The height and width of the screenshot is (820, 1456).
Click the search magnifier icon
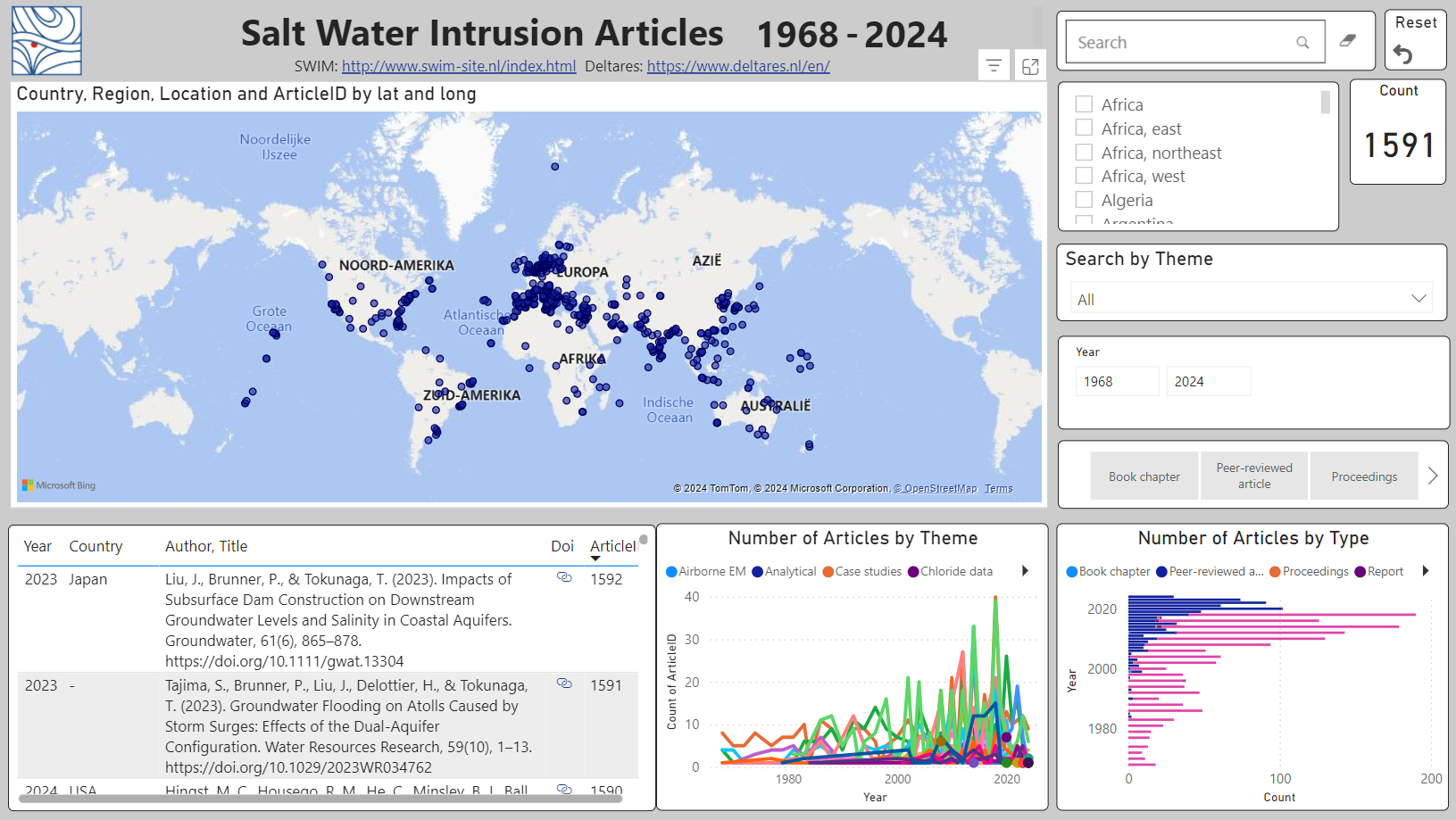tap(1302, 42)
